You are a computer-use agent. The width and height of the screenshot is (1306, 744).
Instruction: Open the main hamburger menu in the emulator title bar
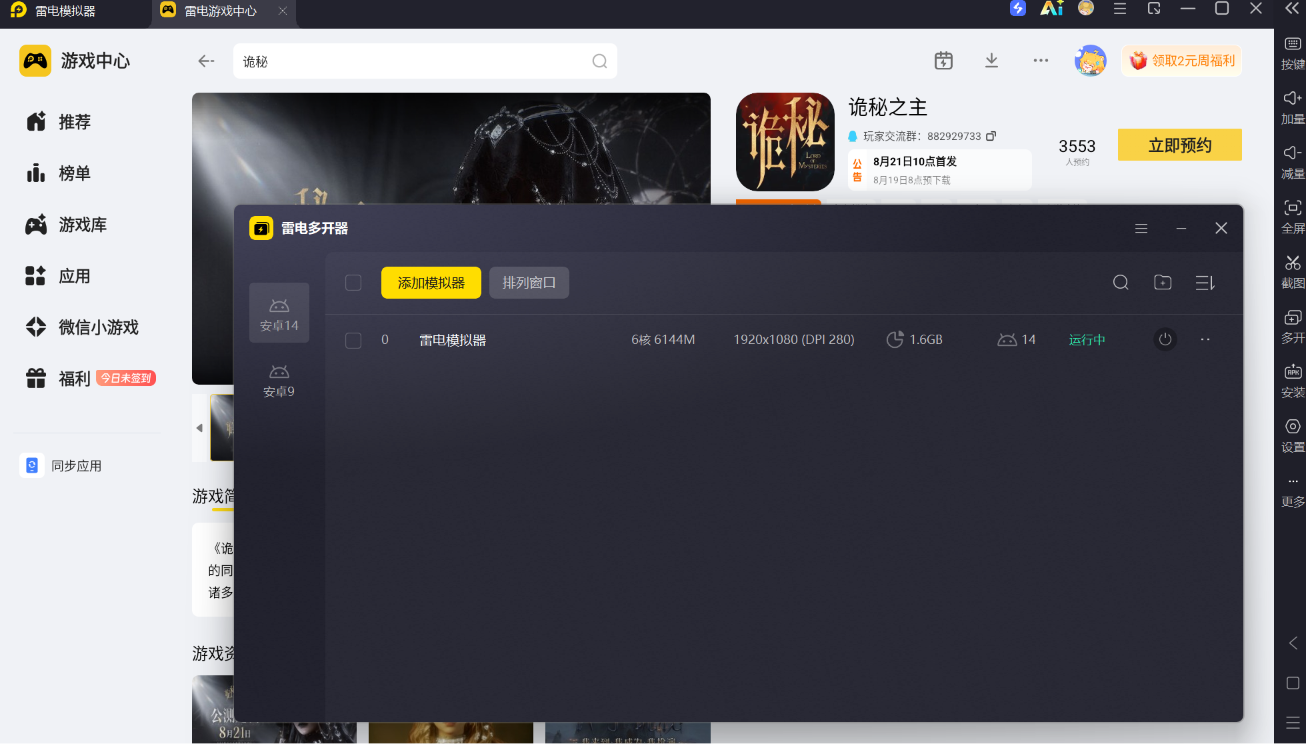pos(1120,9)
